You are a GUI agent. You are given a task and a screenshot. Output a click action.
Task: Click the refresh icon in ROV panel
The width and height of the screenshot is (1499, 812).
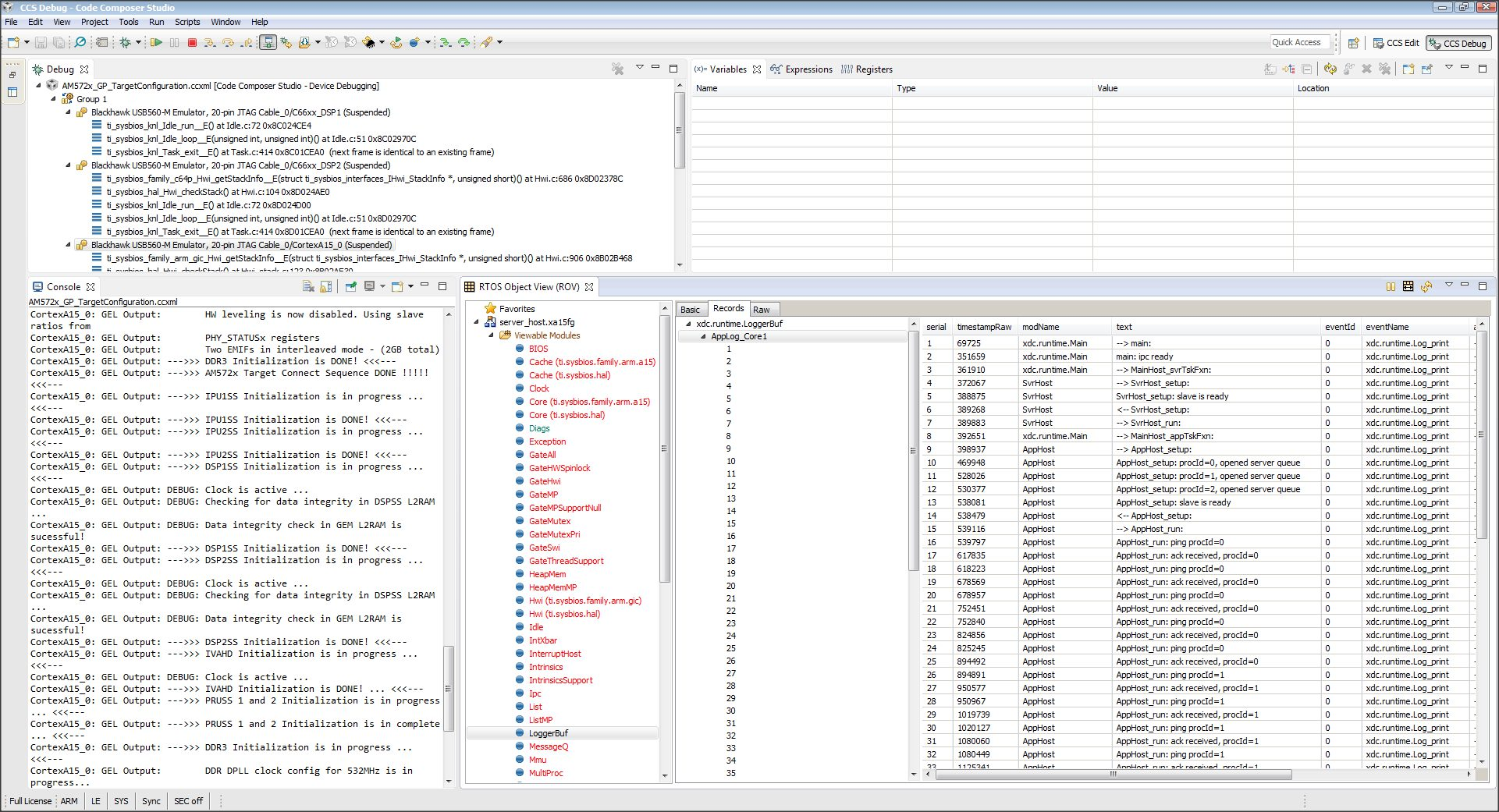[x=1426, y=287]
